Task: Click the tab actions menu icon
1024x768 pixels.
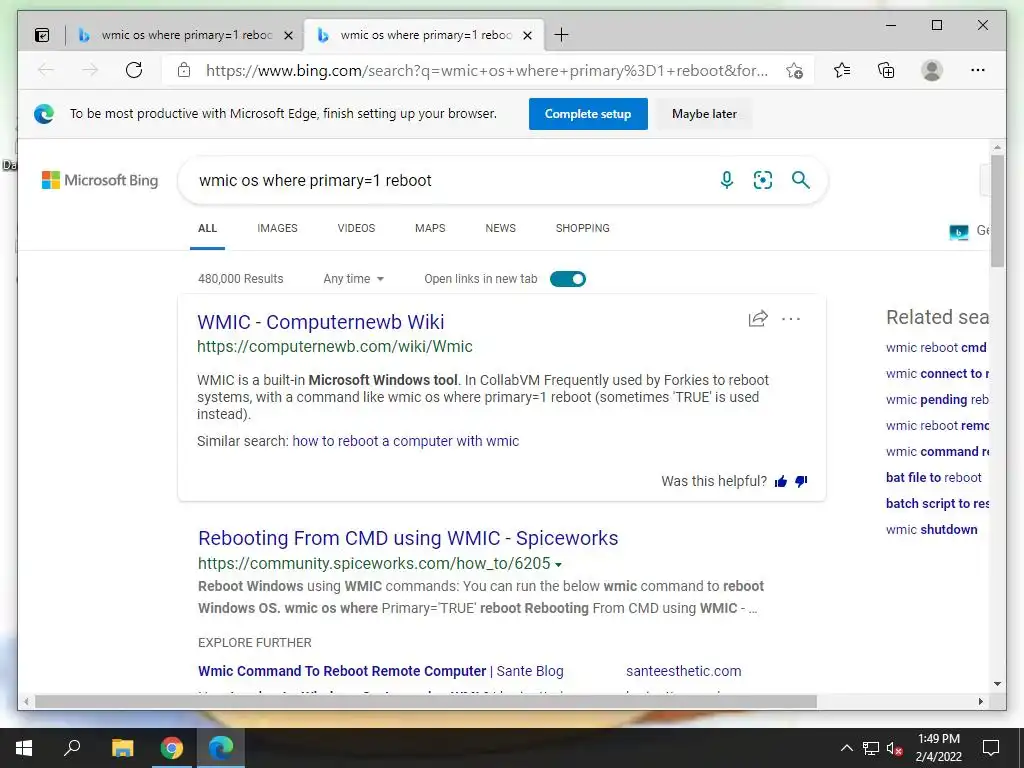Action: click(42, 35)
